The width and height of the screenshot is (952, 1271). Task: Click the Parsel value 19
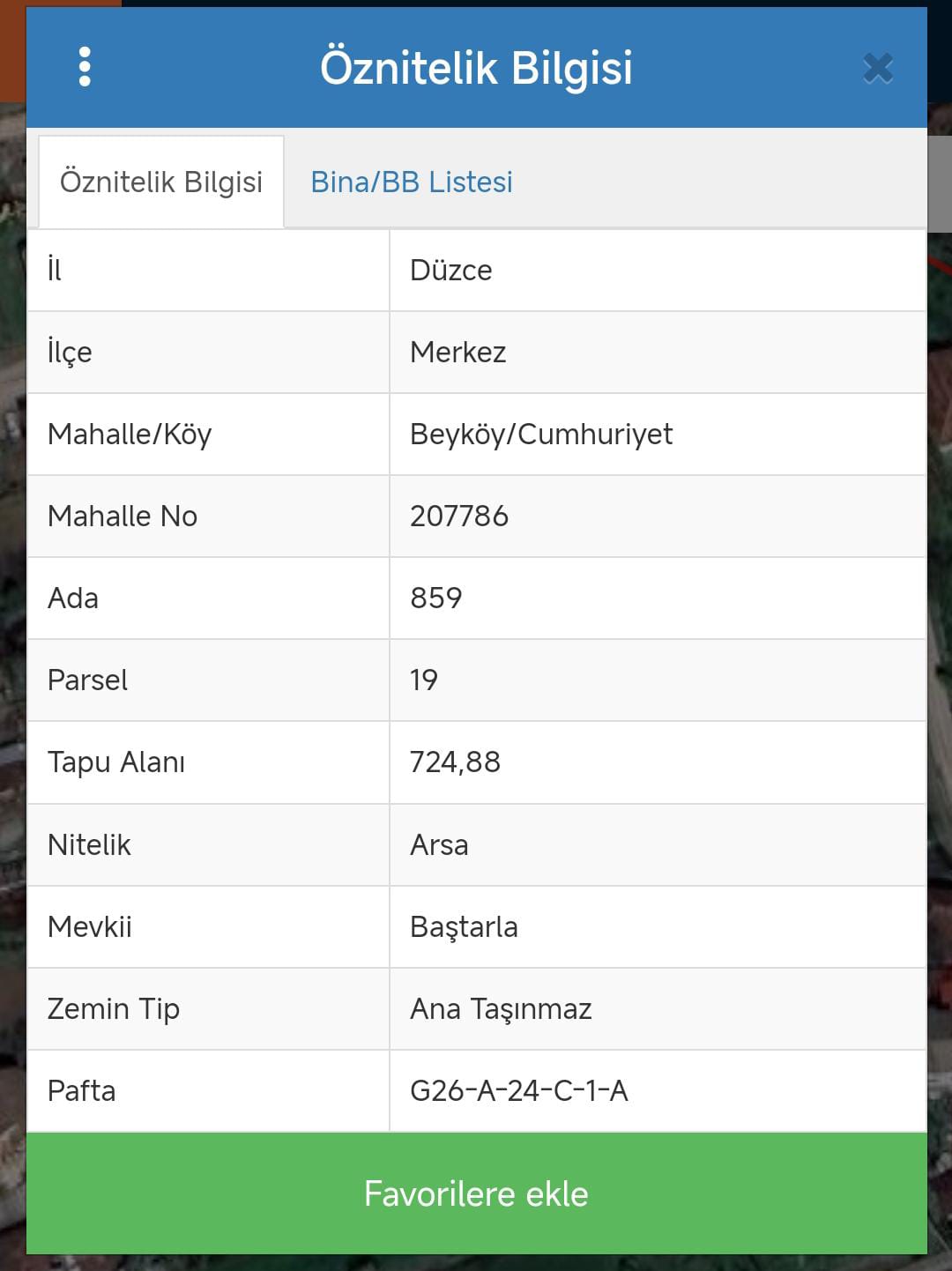tap(424, 680)
